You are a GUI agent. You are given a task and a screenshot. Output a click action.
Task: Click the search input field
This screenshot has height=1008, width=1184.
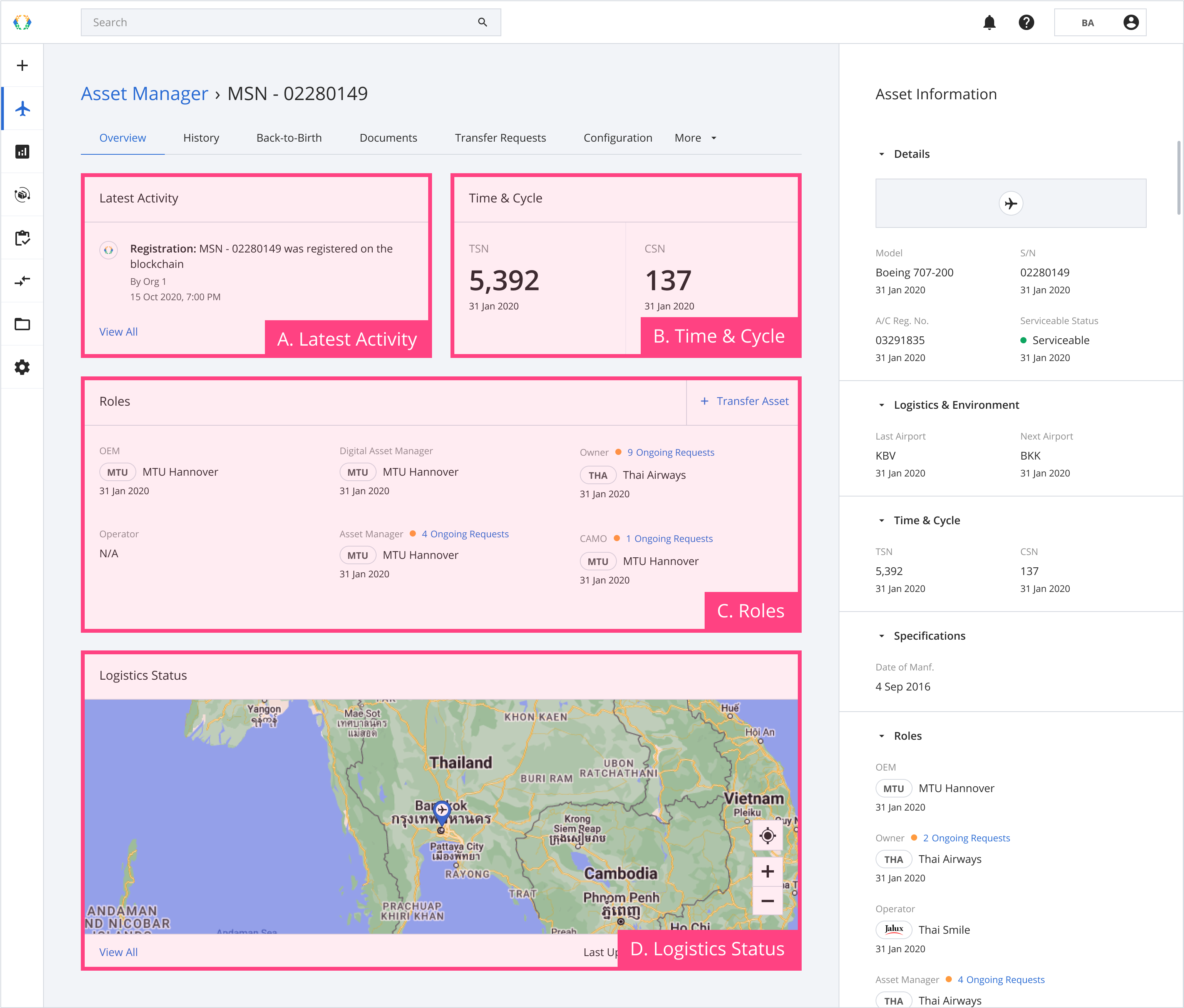click(291, 22)
